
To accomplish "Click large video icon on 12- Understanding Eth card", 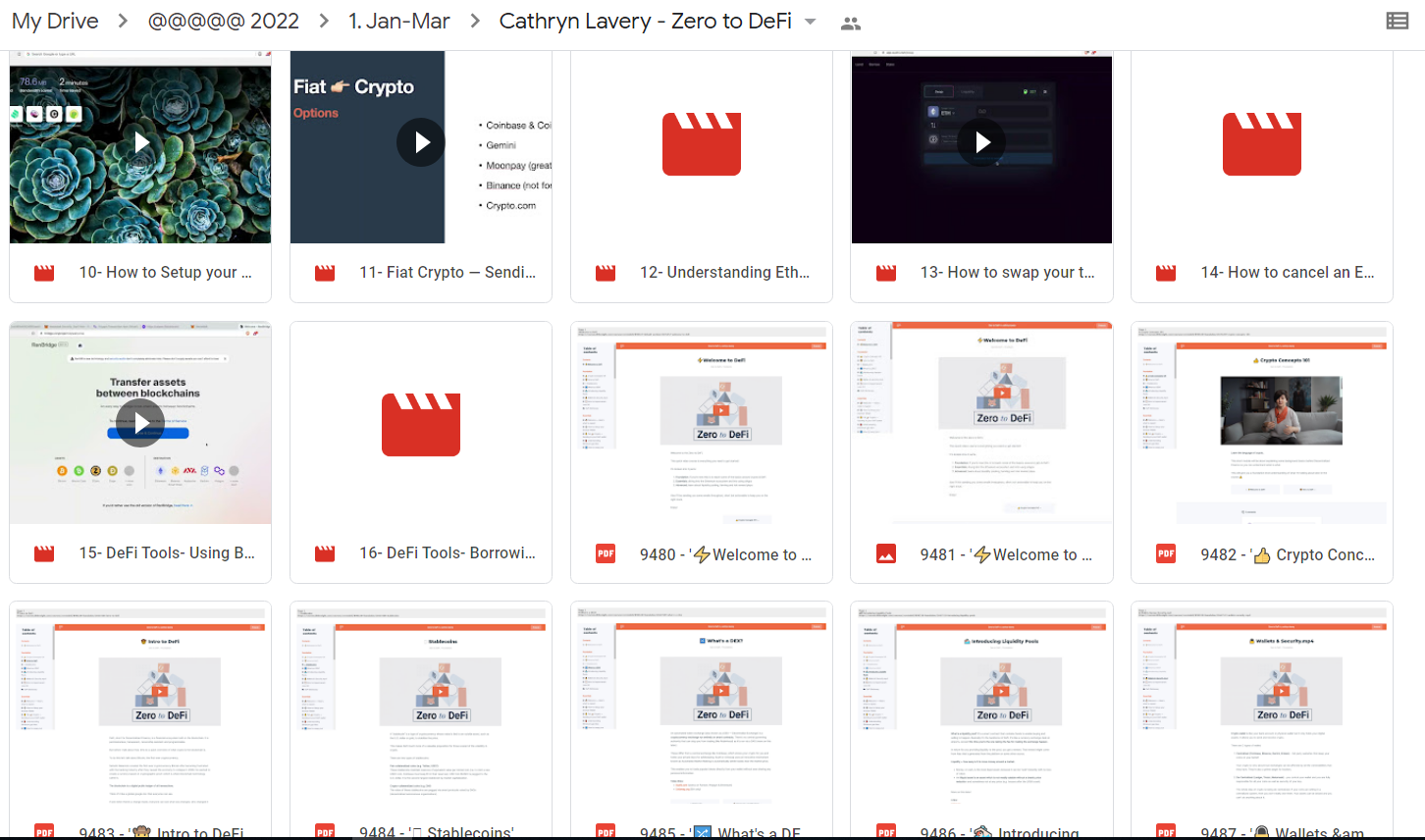I will click(x=702, y=144).
